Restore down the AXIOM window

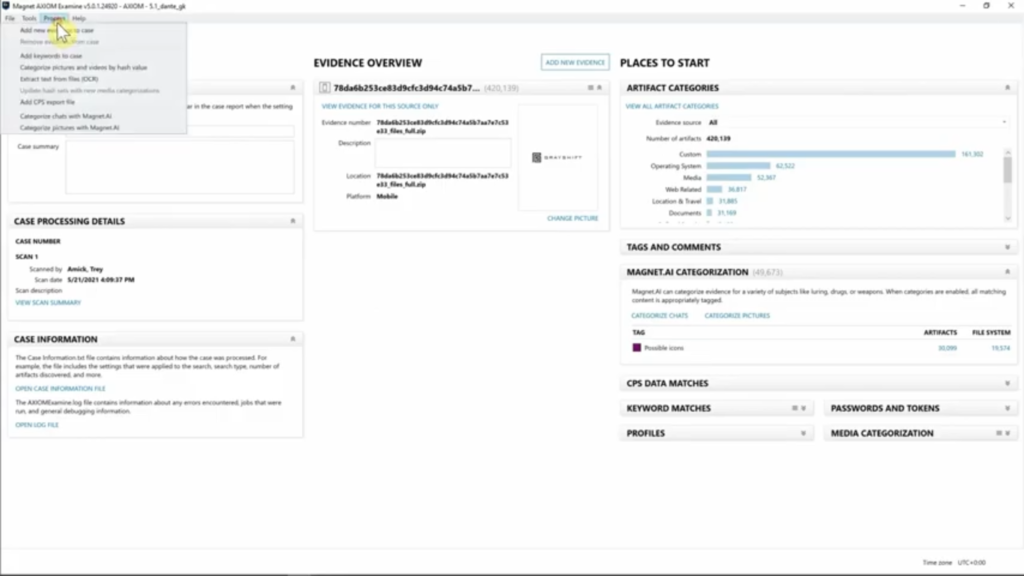986,6
